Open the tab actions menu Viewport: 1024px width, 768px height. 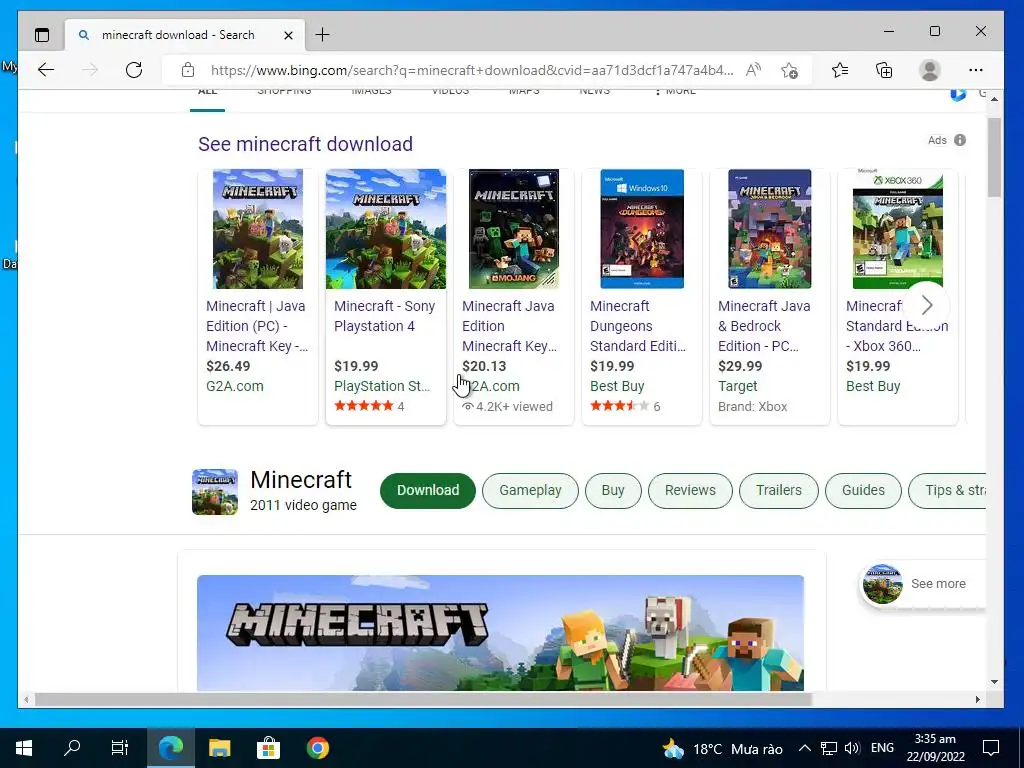42,35
